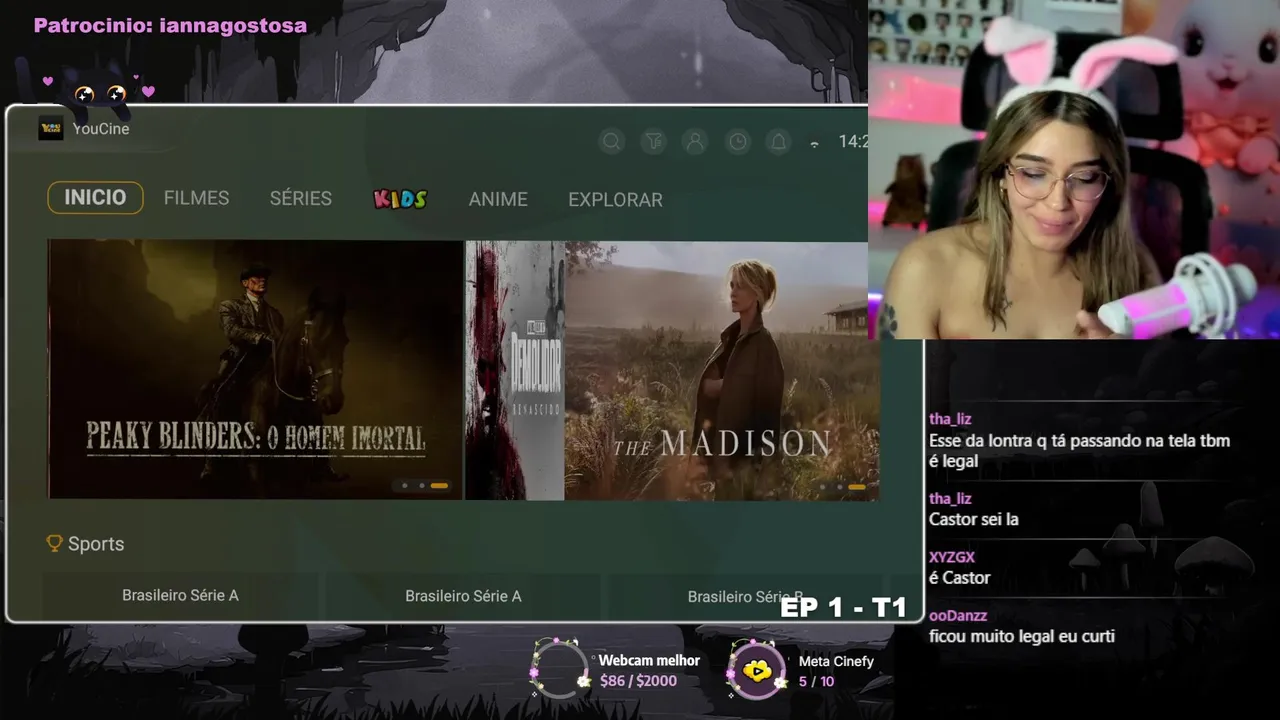Open the notifications bell icon

pyautogui.click(x=778, y=142)
